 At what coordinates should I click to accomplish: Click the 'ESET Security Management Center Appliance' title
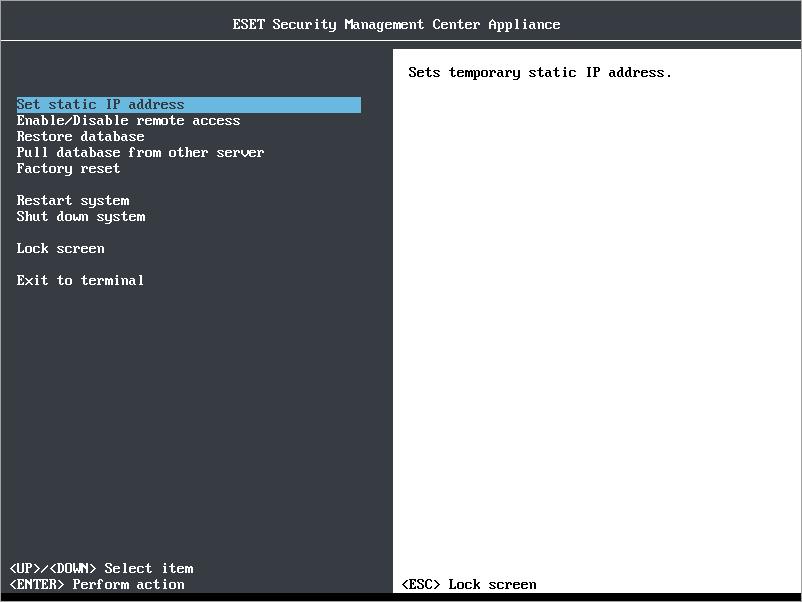click(396, 25)
